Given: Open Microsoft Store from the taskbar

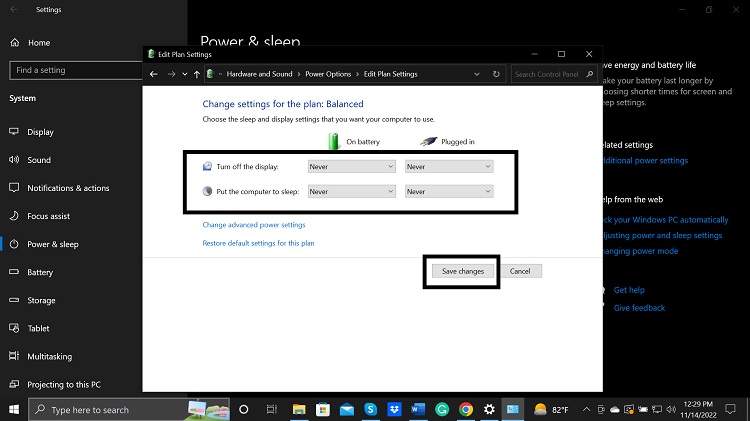Looking at the screenshot, I should click(x=322, y=409).
